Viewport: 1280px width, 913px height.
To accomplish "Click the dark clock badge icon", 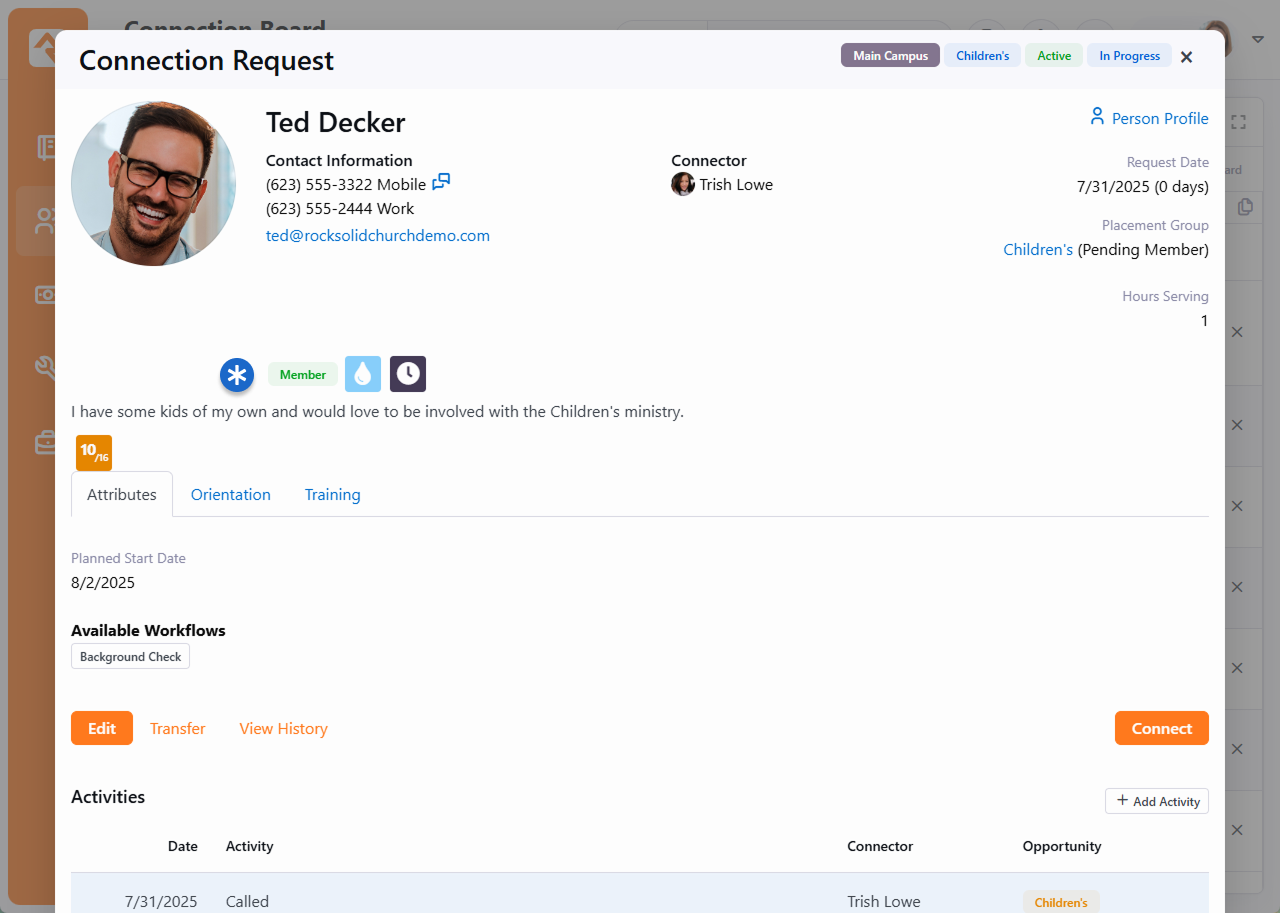I will (408, 374).
